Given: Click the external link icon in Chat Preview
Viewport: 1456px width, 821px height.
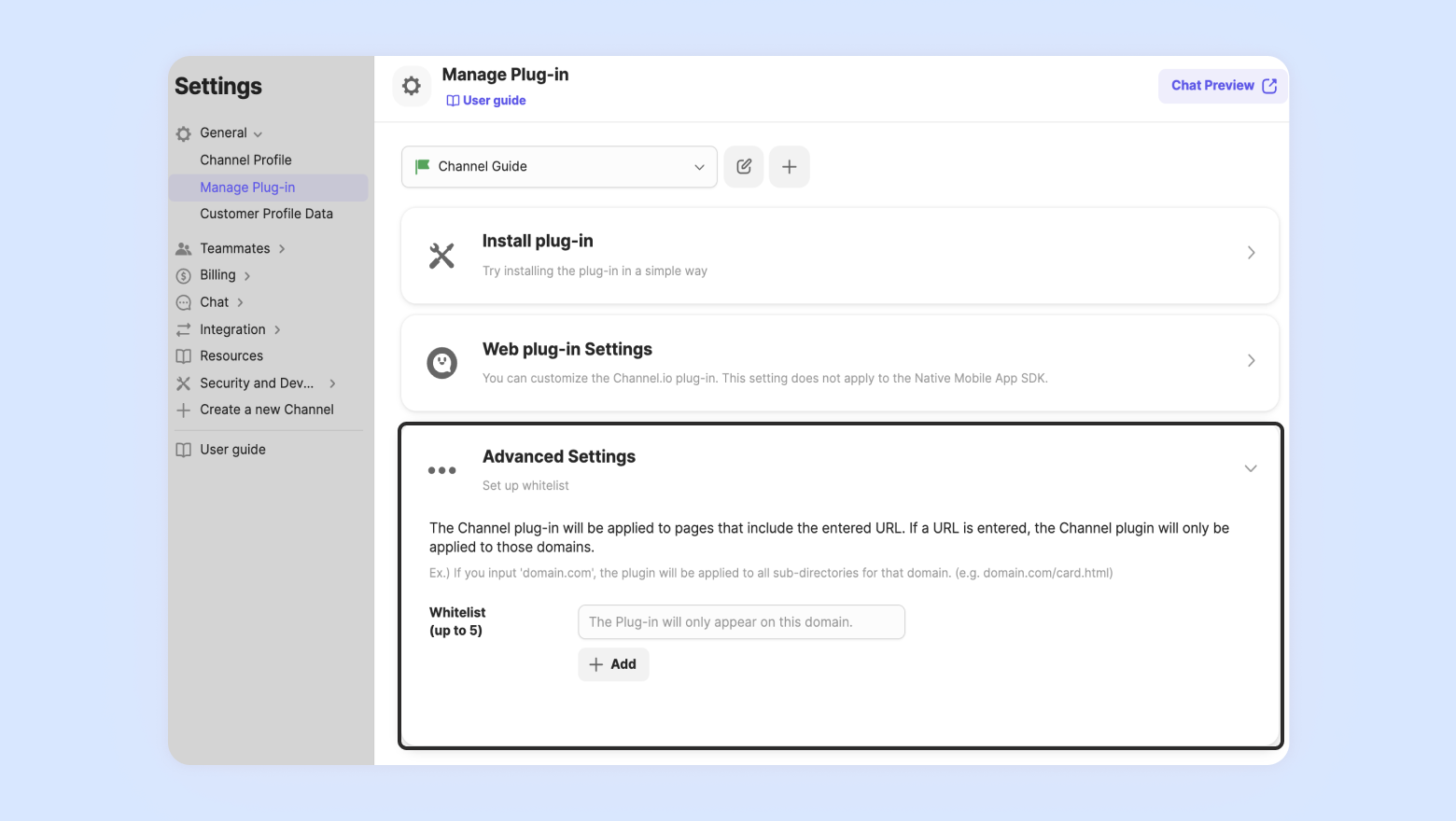Looking at the screenshot, I should click(x=1269, y=86).
